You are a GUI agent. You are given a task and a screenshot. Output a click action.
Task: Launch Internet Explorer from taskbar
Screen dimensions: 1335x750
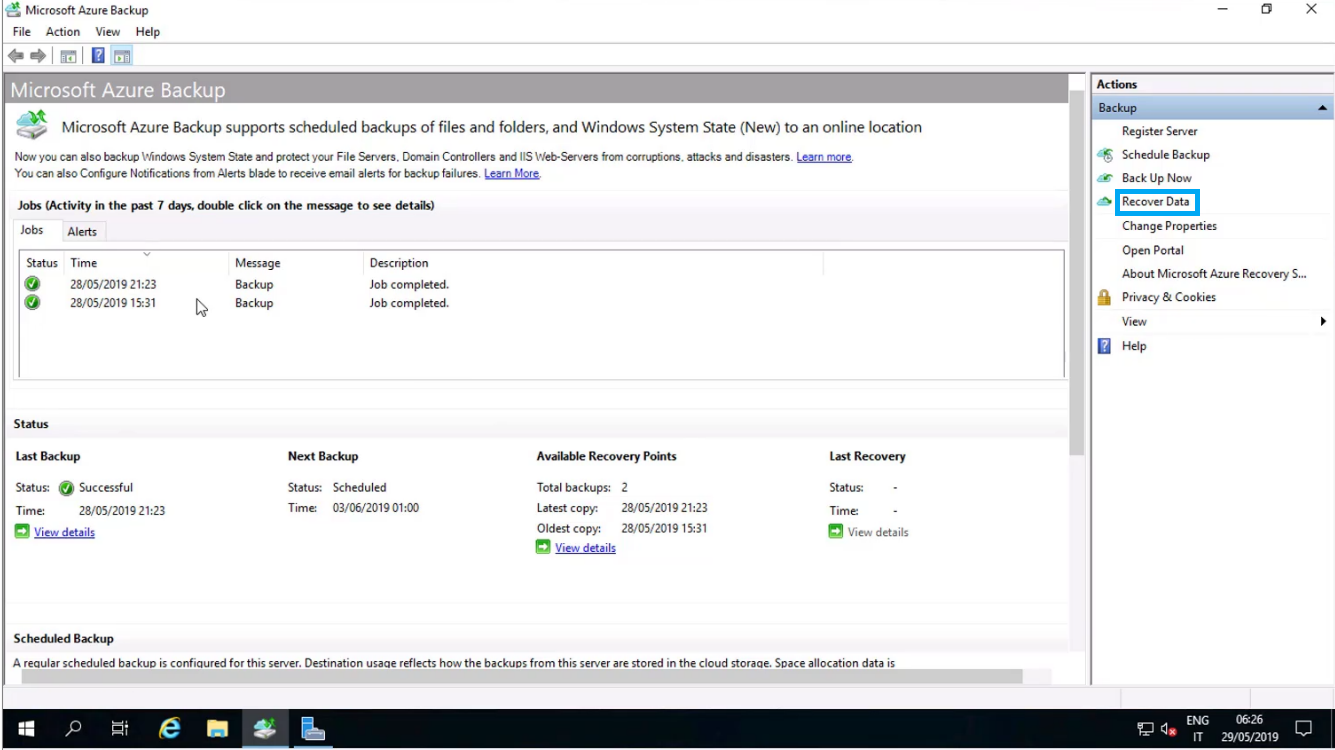[169, 729]
